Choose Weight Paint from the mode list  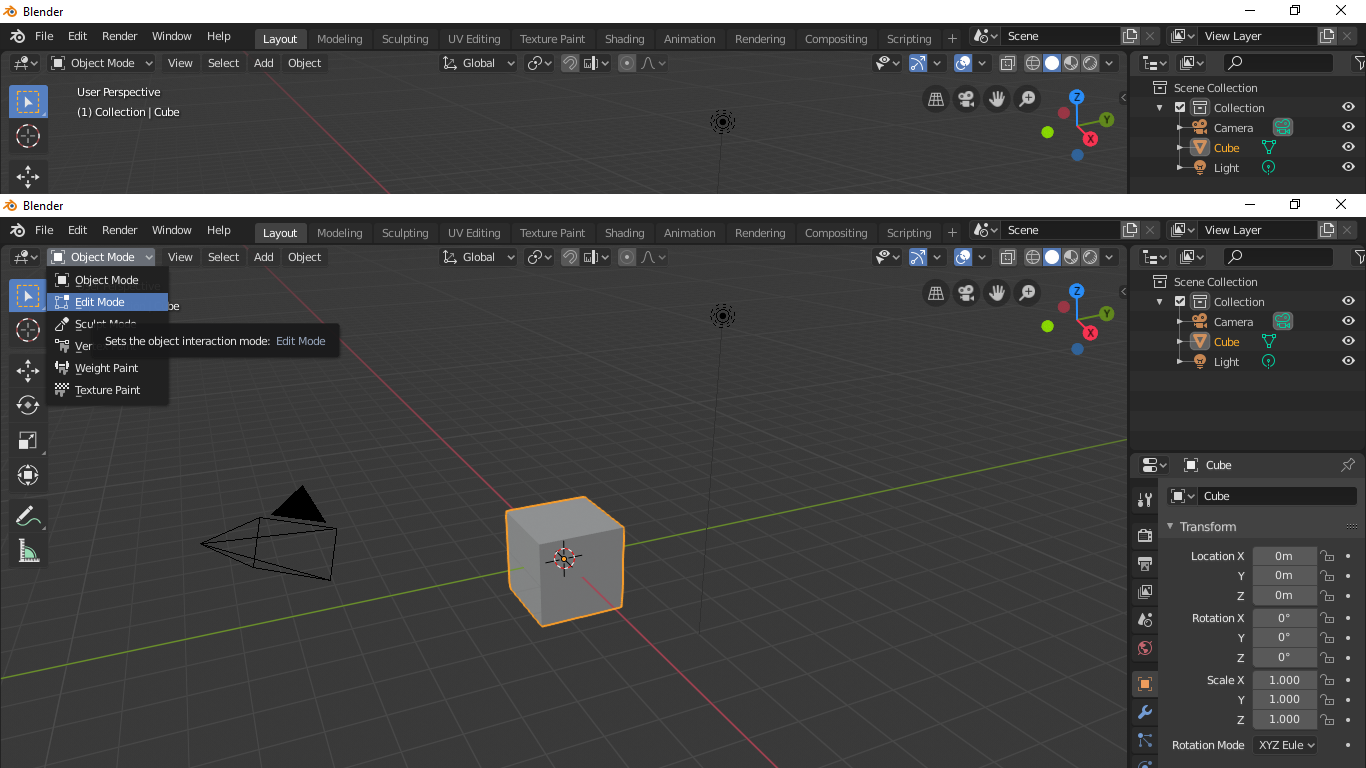coord(107,367)
